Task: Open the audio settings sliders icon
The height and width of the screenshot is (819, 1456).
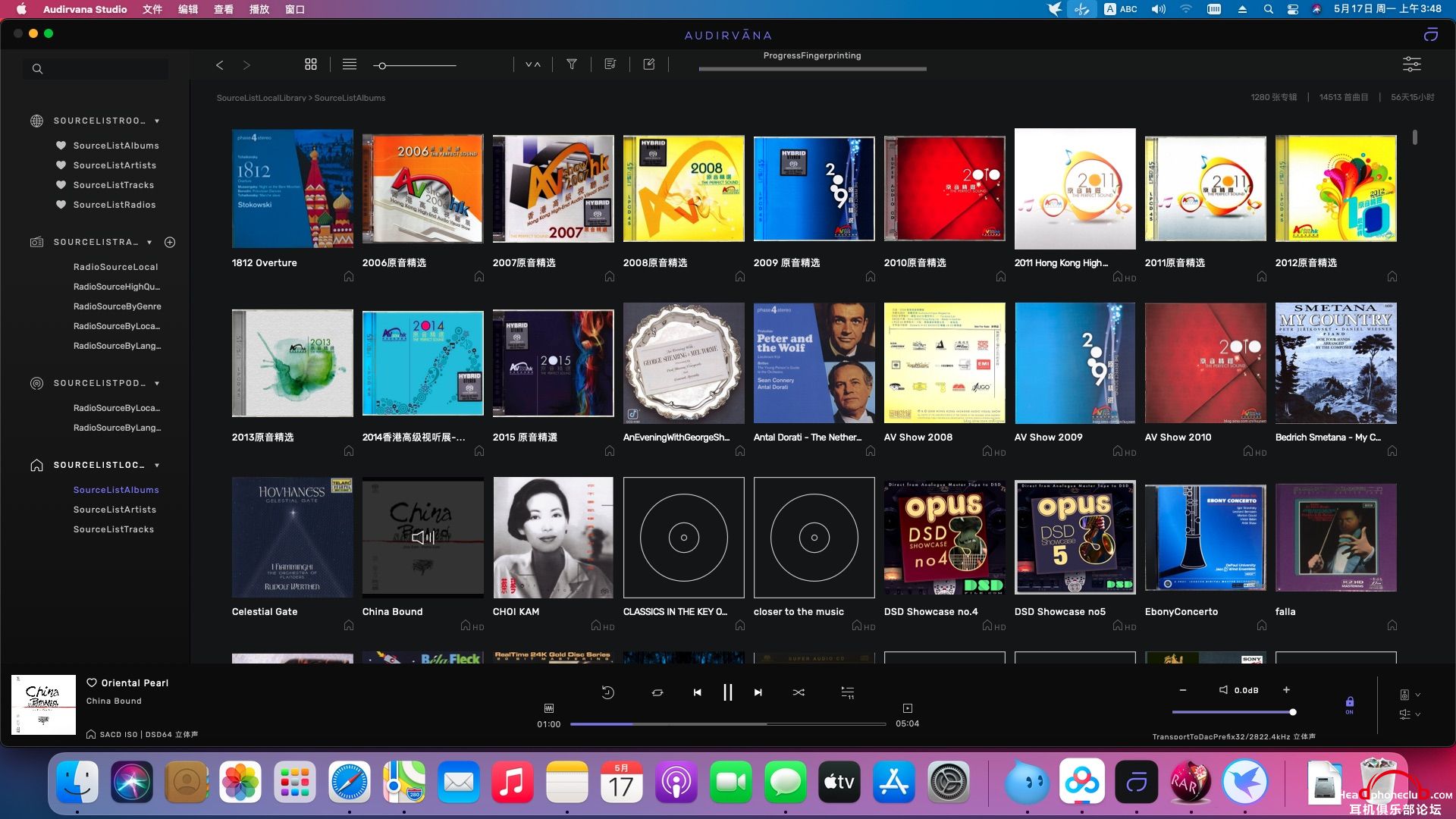Action: pyautogui.click(x=1411, y=64)
